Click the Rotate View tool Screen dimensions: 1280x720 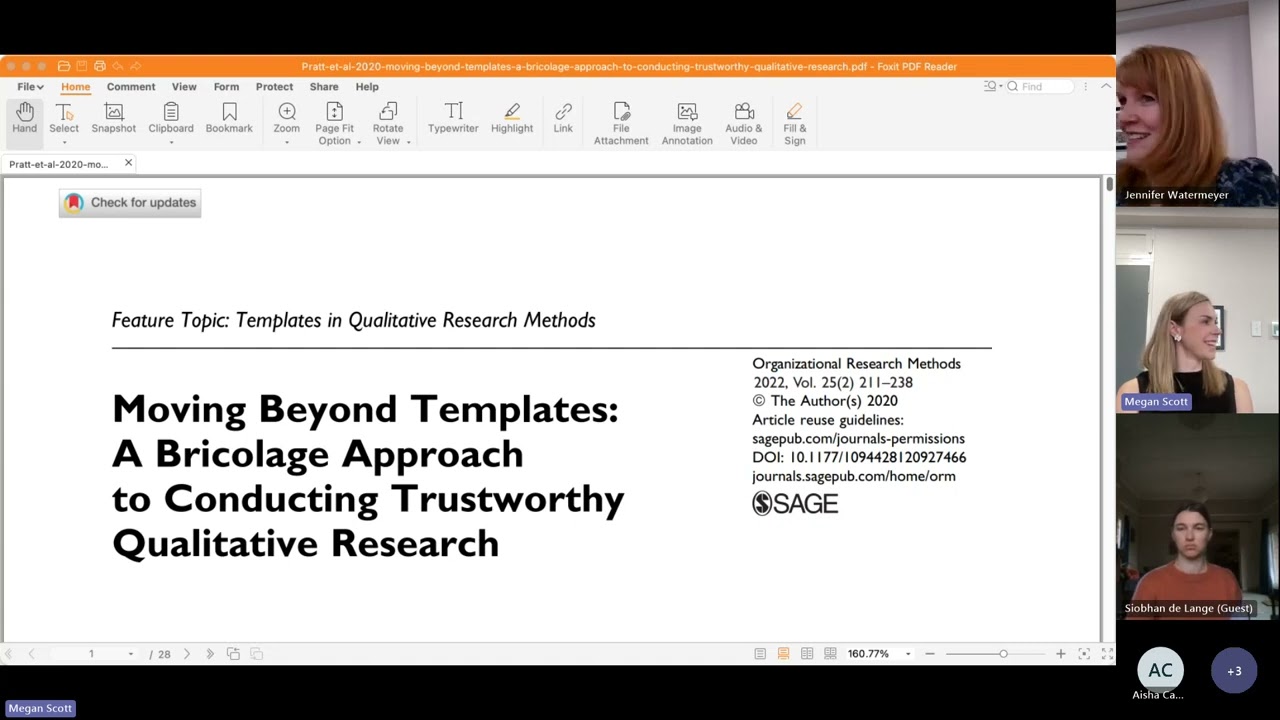click(388, 122)
